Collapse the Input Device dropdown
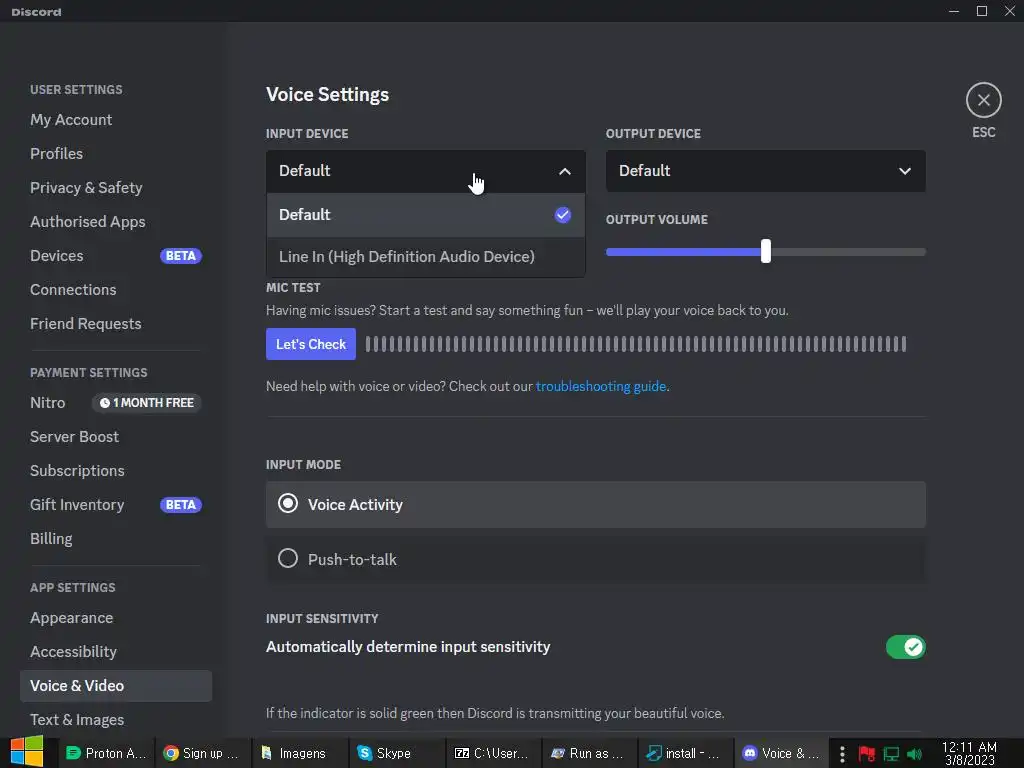1024x768 pixels. [x=426, y=171]
